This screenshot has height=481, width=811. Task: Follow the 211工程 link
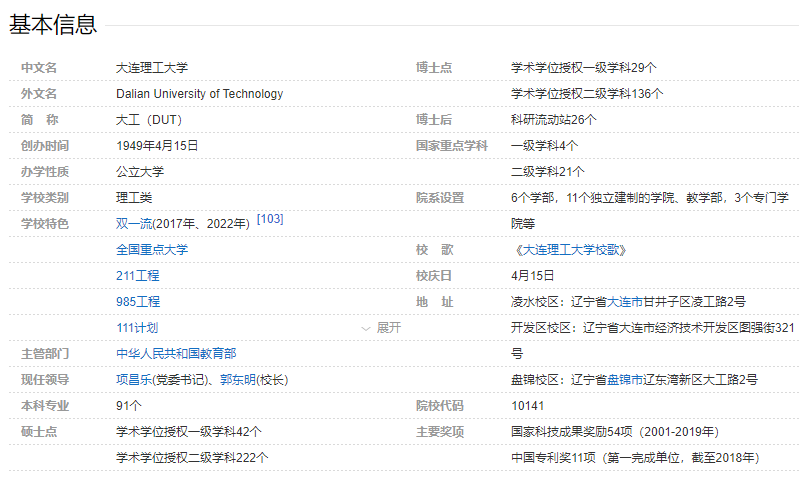click(x=138, y=275)
